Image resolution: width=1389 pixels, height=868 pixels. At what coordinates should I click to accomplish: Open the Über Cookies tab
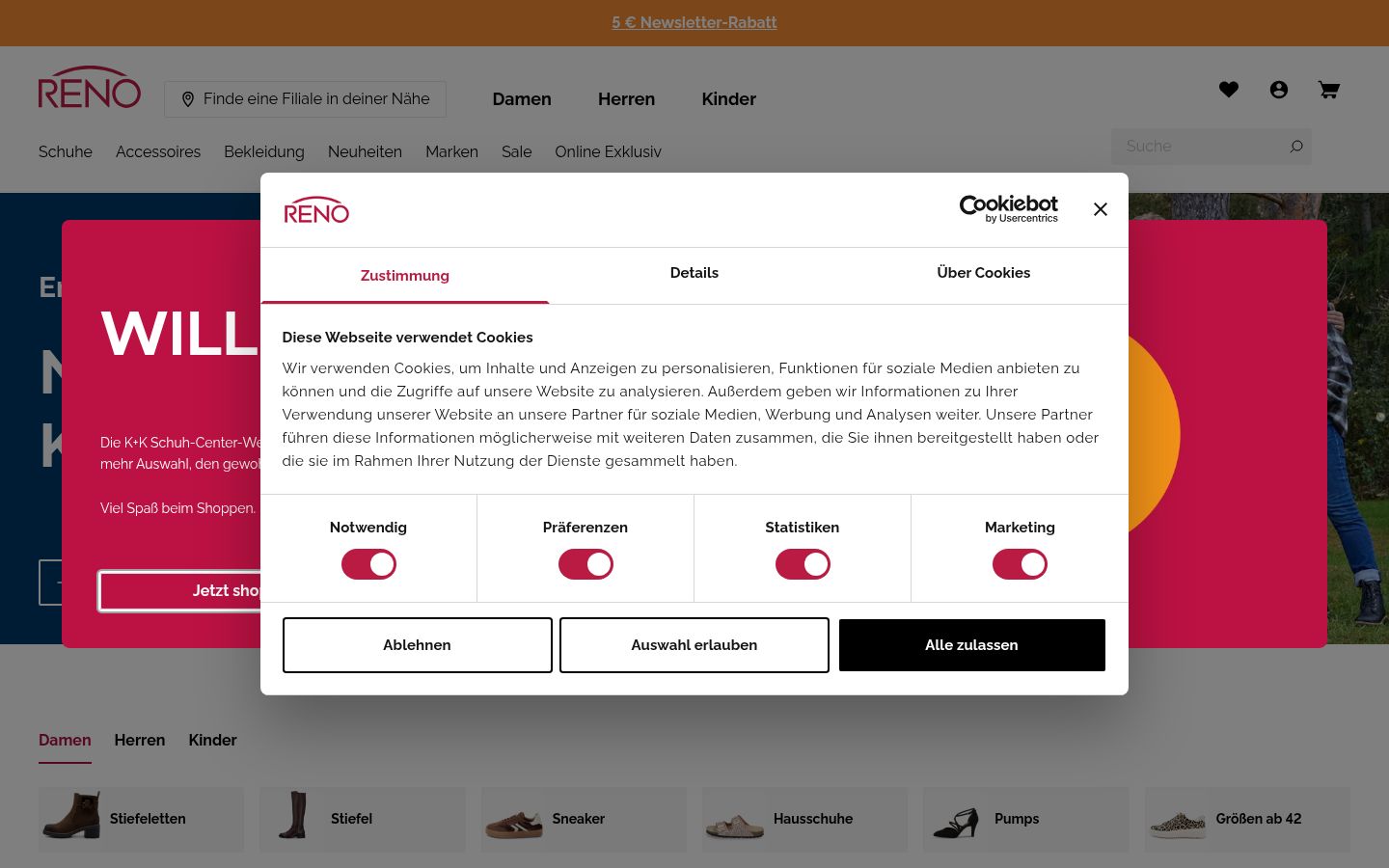[984, 274]
